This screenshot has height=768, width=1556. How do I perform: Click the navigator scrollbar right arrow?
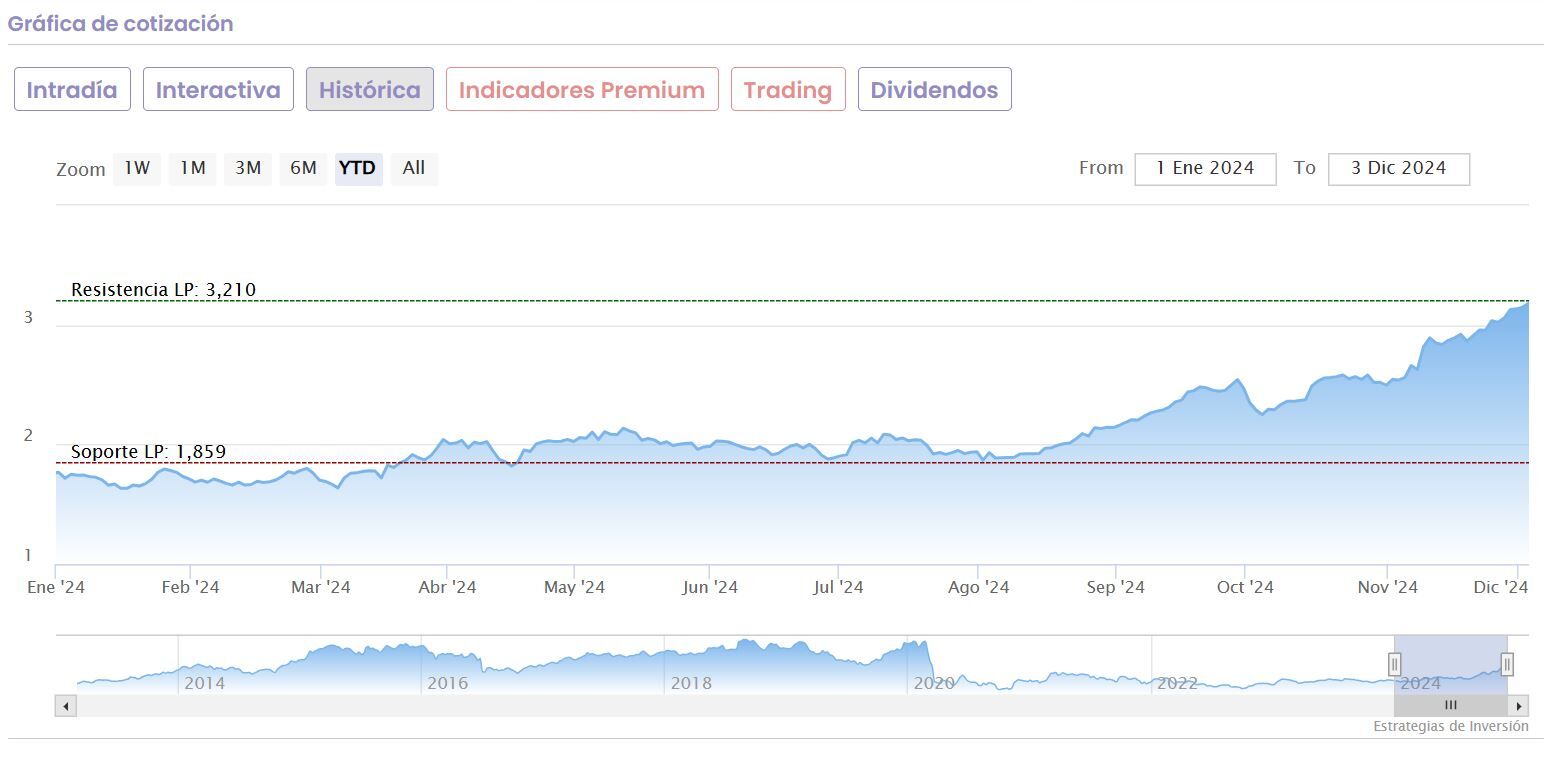coord(1519,706)
